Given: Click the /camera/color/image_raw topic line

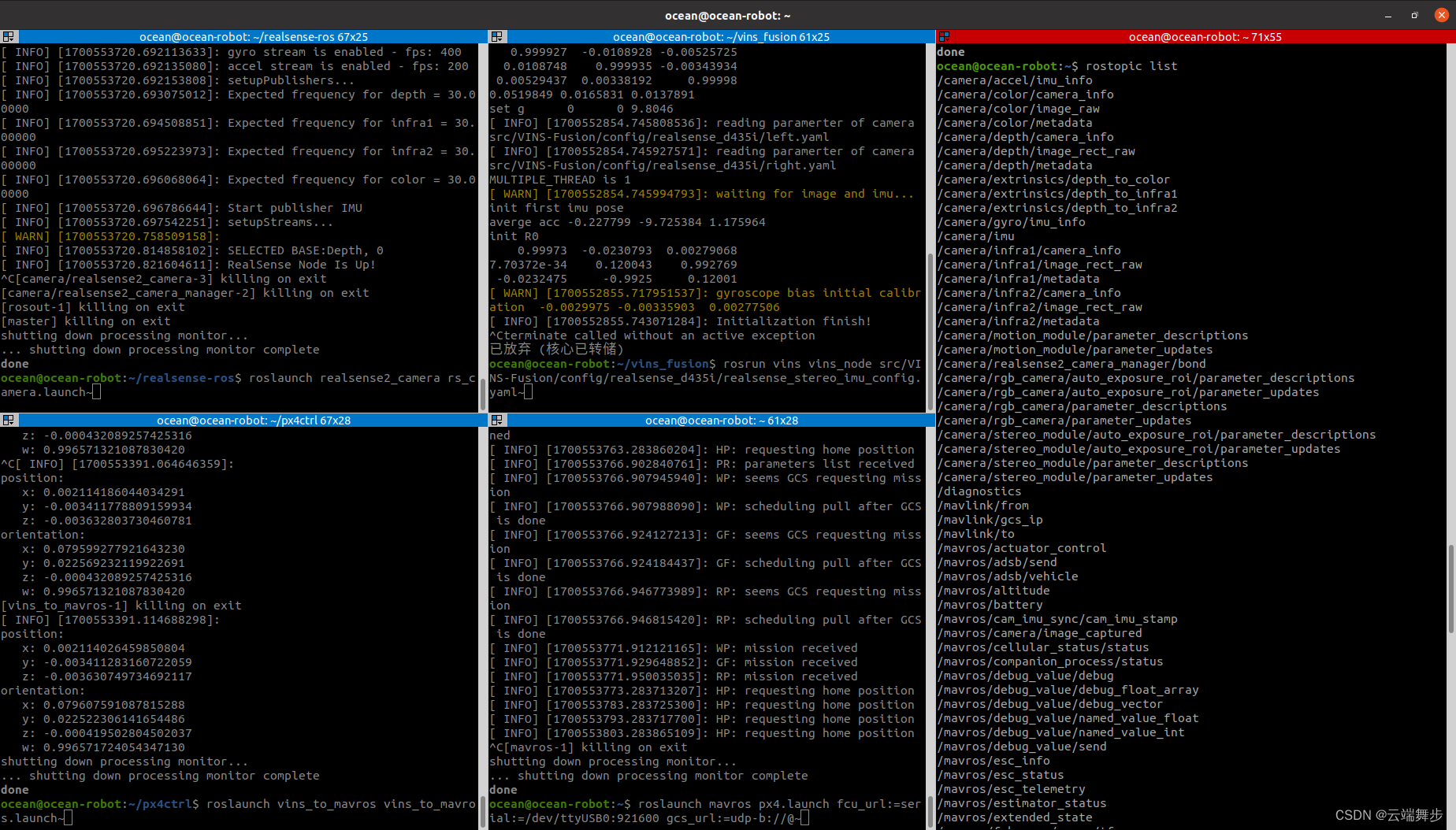Looking at the screenshot, I should pos(1018,109).
